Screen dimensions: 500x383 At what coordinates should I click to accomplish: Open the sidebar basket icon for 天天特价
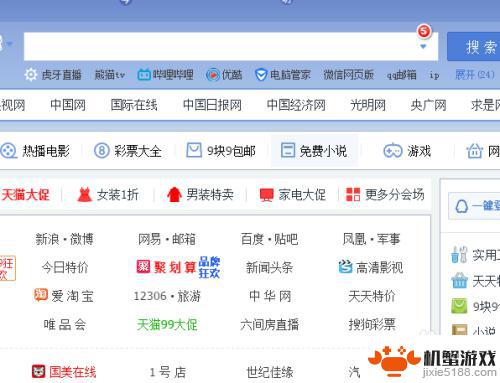click(460, 281)
